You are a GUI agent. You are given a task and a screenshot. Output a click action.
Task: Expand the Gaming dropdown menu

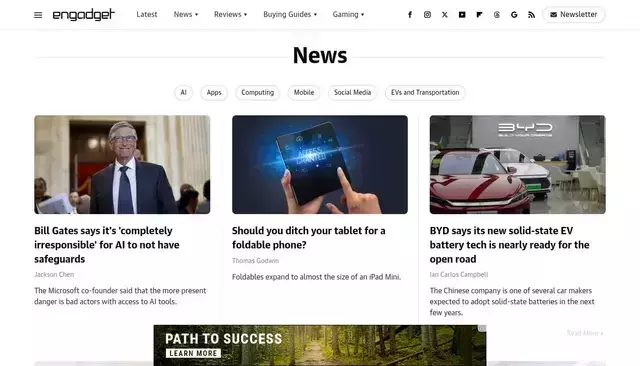[x=348, y=14]
